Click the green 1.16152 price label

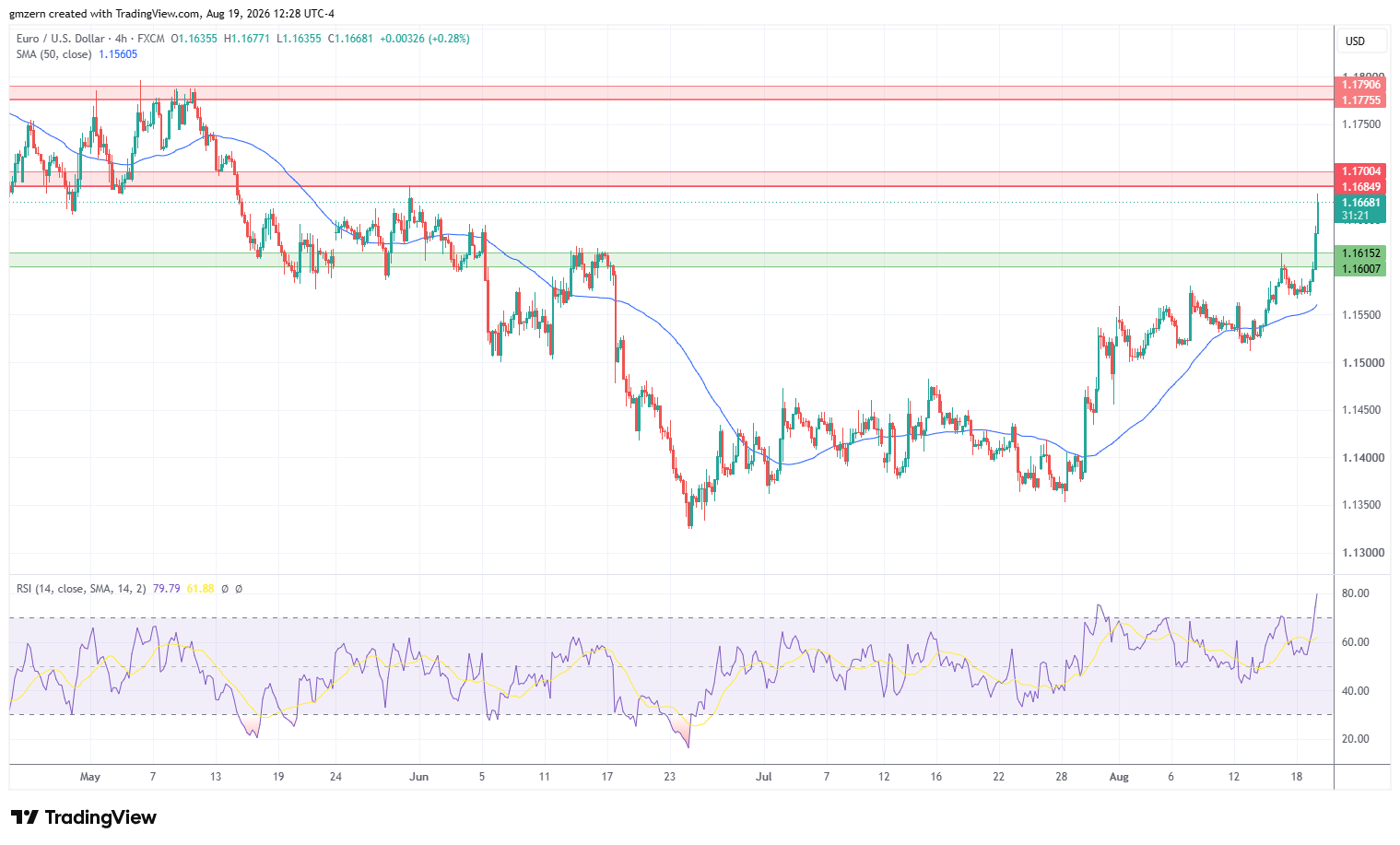coord(1360,253)
